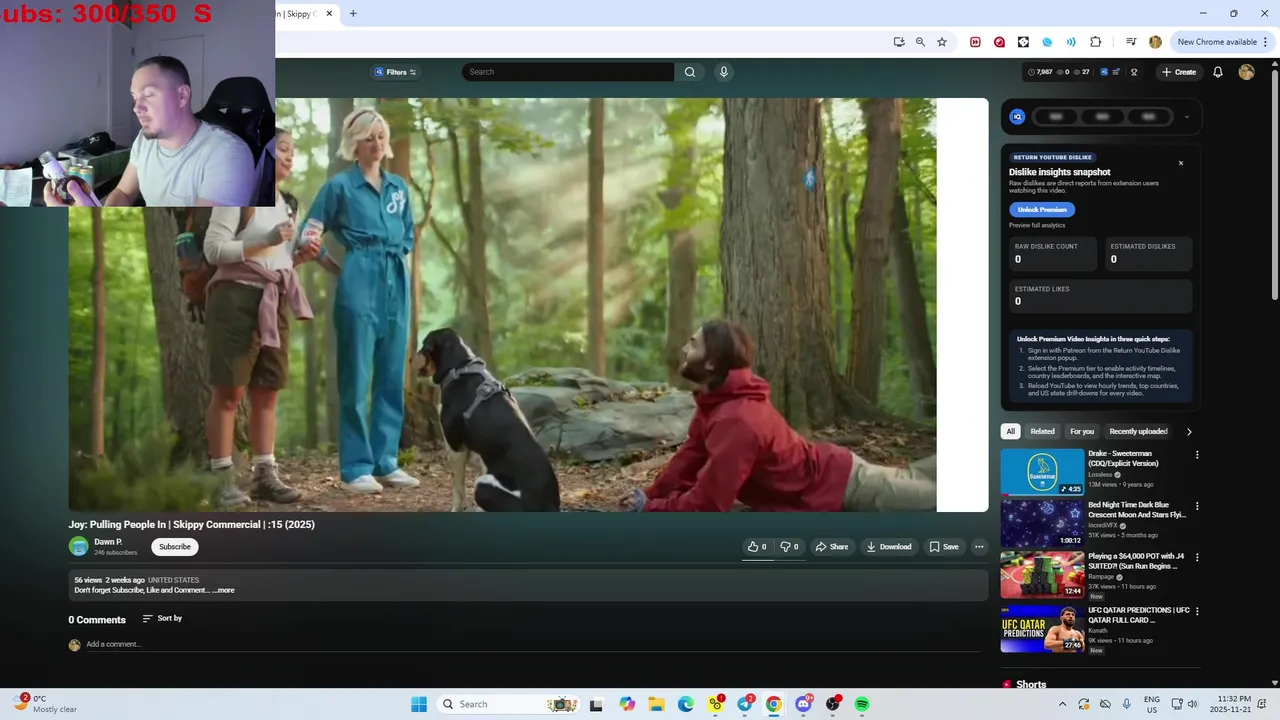Open Chrome media control icon
Viewport: 1280px width, 720px height.
click(1131, 42)
